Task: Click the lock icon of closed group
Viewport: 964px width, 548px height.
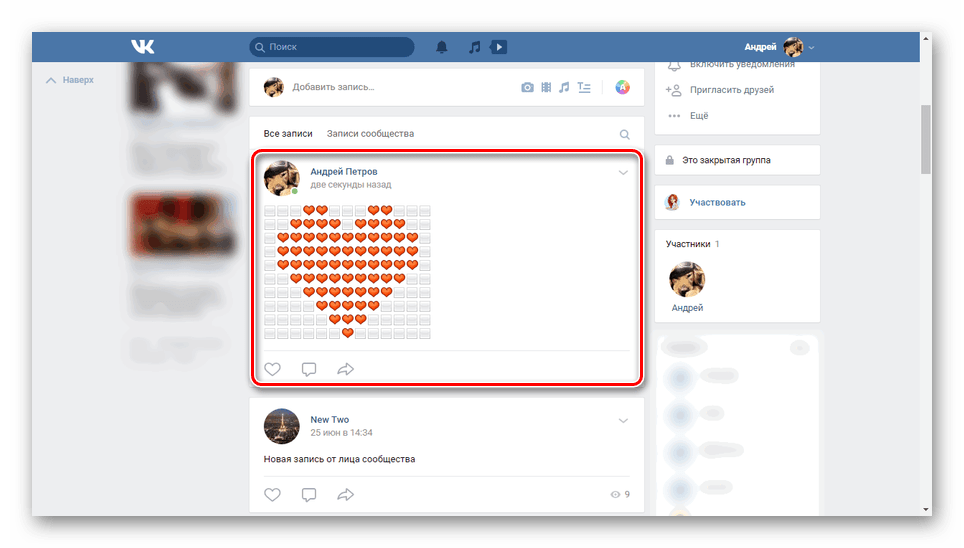Action: pos(670,160)
